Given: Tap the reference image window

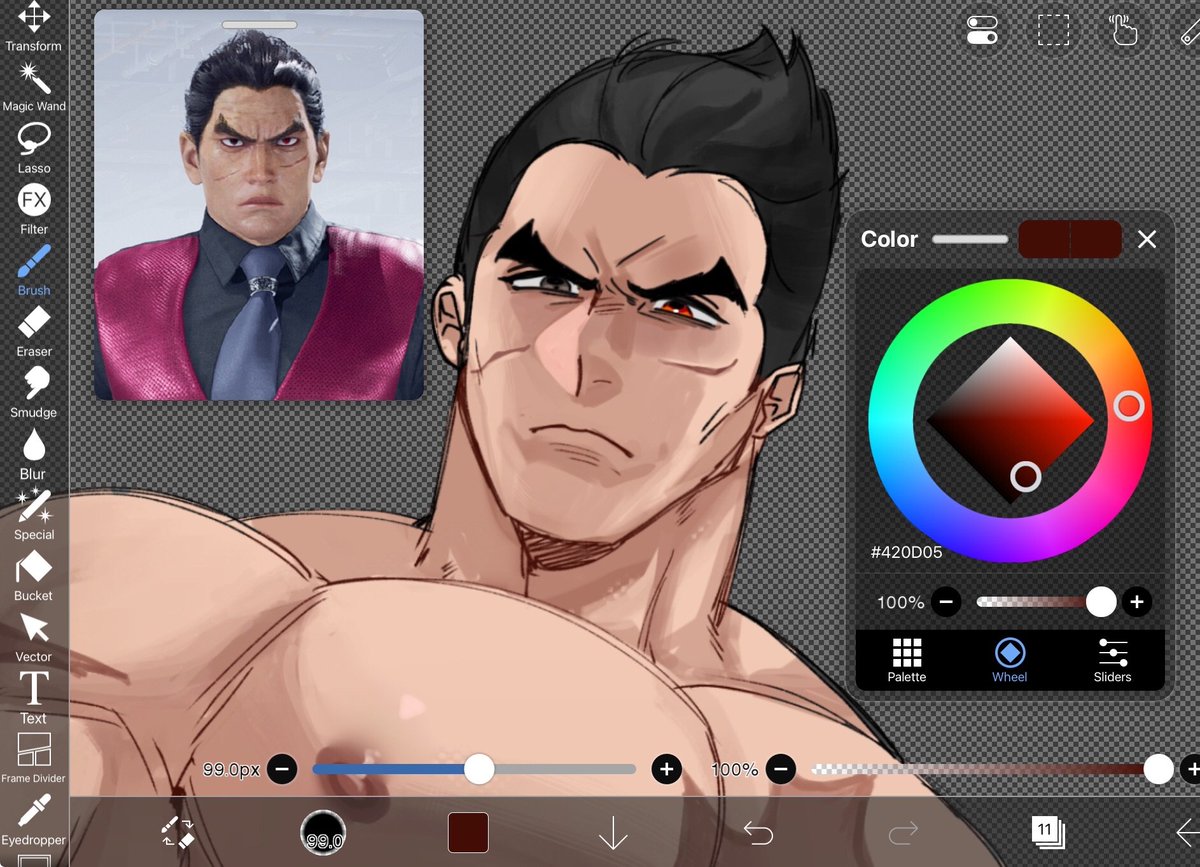Looking at the screenshot, I should [259, 205].
